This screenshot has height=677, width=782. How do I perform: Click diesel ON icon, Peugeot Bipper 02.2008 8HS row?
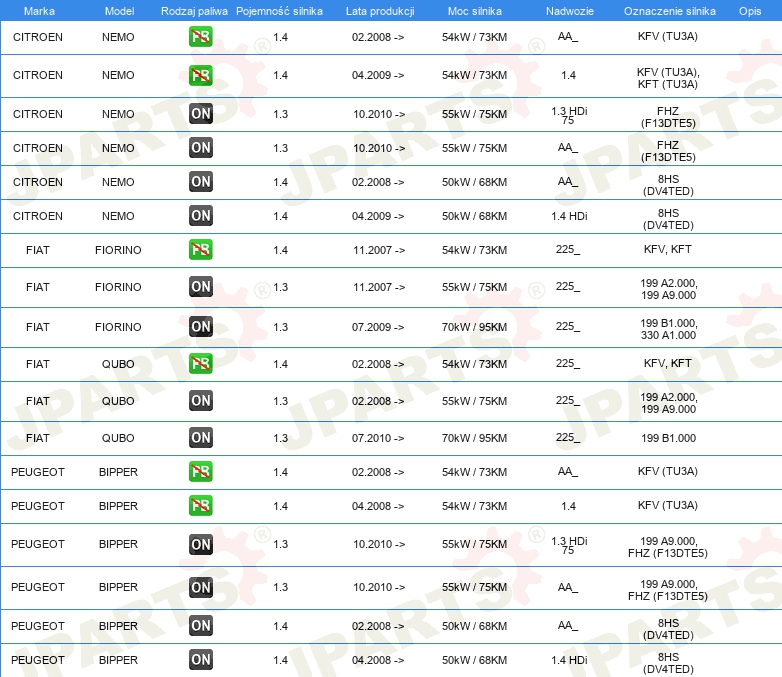tap(200, 626)
